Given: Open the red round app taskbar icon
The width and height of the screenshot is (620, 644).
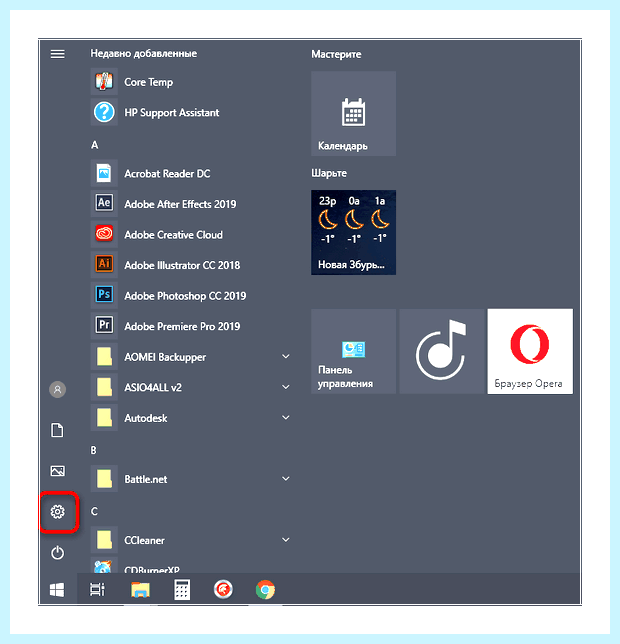Looking at the screenshot, I should (x=223, y=590).
